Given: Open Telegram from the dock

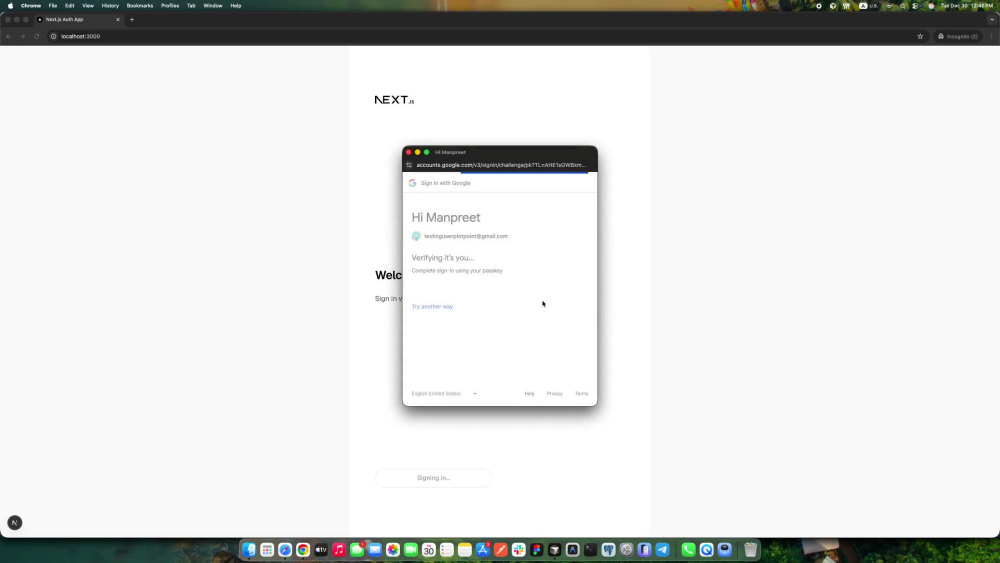Looking at the screenshot, I should click(663, 550).
